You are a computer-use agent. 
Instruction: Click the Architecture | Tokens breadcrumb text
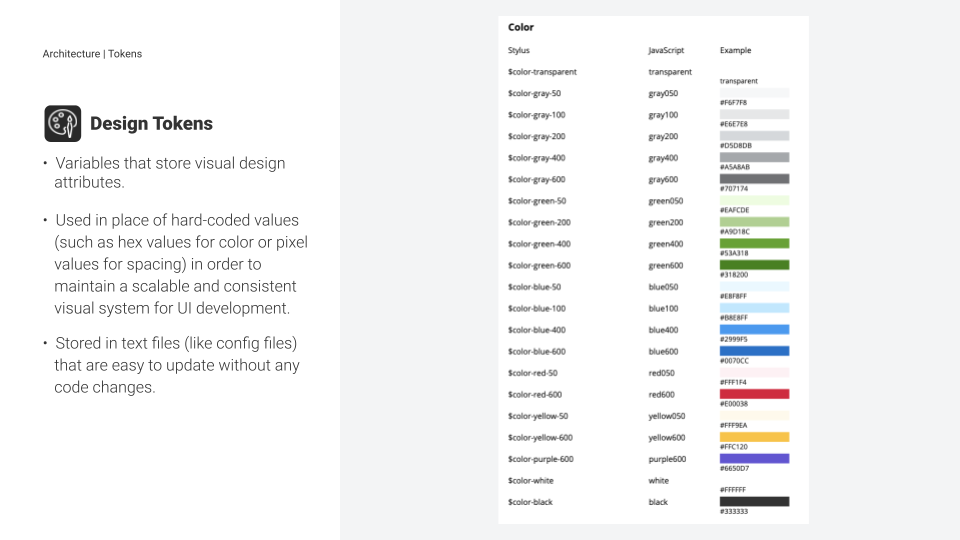(92, 54)
